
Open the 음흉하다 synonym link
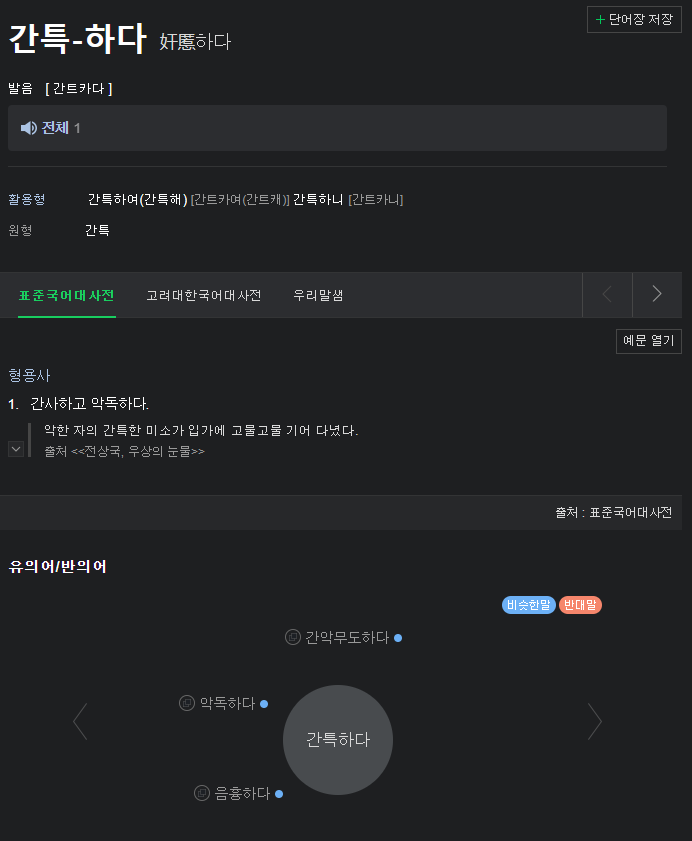point(242,793)
